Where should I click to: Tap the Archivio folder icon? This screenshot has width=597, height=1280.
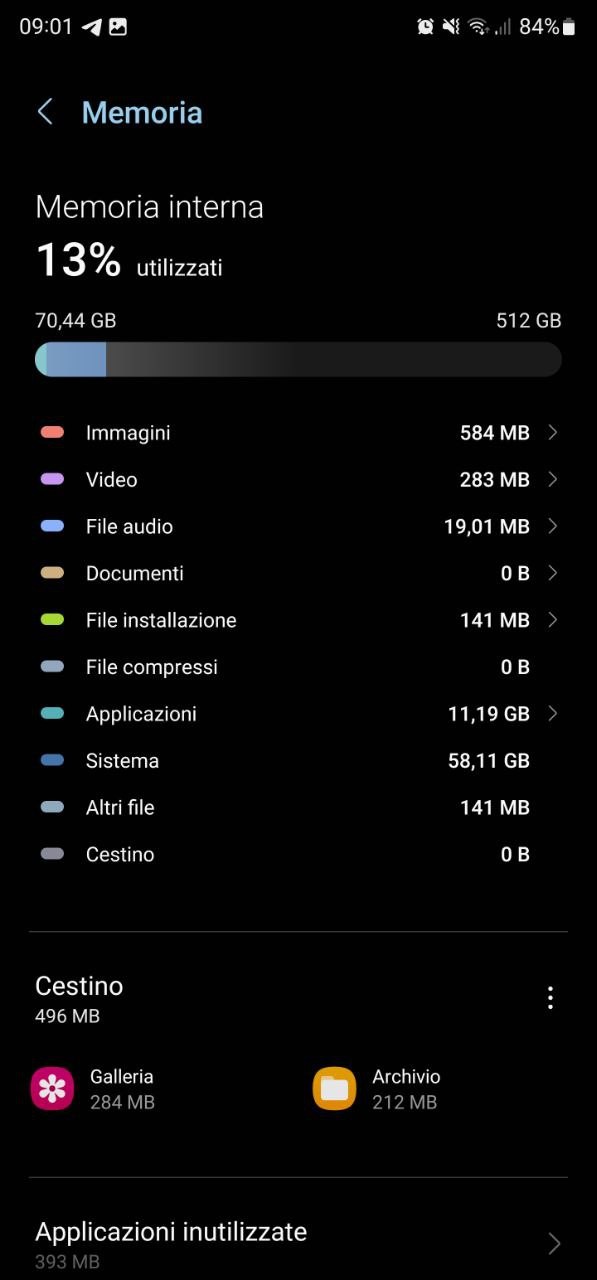pos(334,1088)
